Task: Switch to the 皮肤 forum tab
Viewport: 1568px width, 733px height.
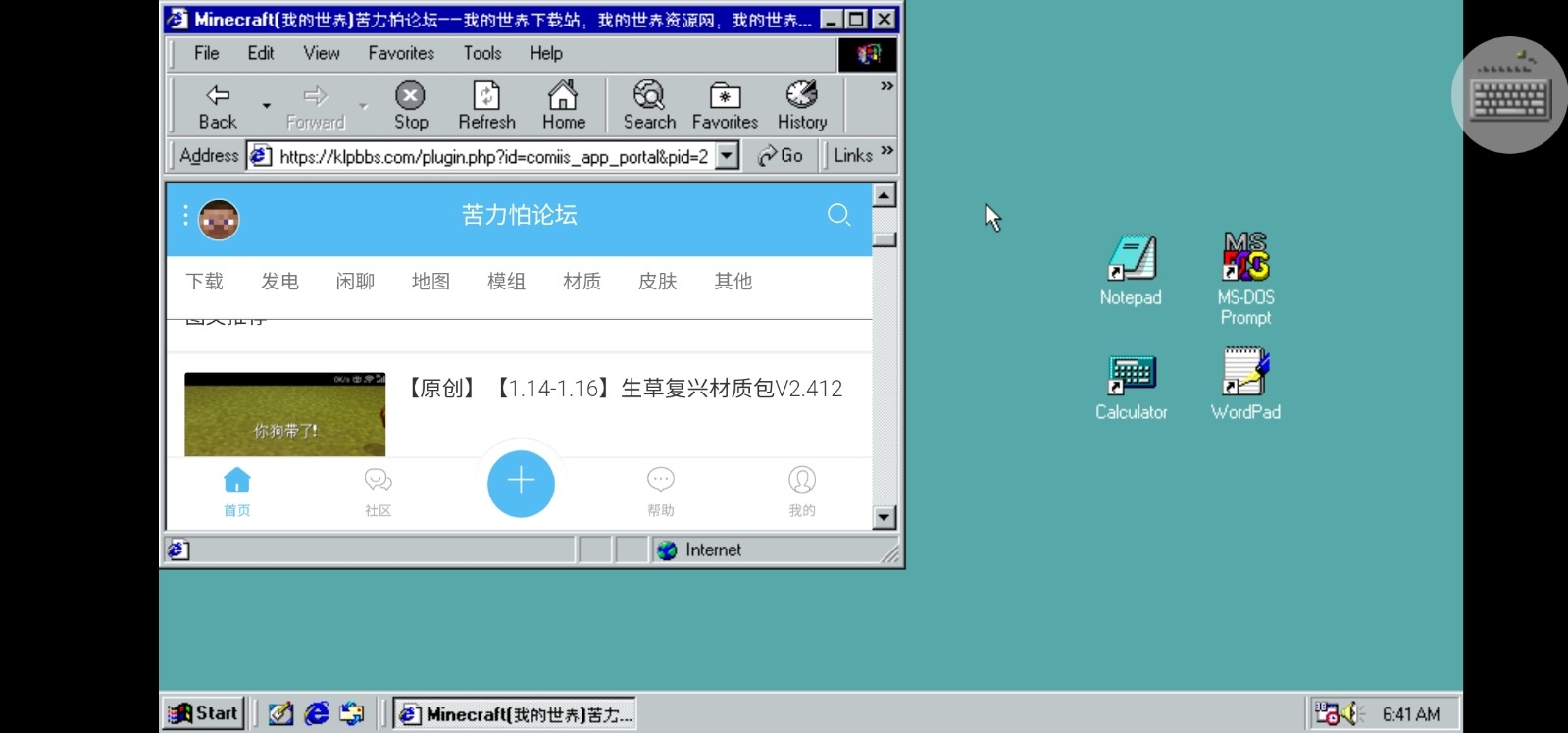Action: pos(657,282)
